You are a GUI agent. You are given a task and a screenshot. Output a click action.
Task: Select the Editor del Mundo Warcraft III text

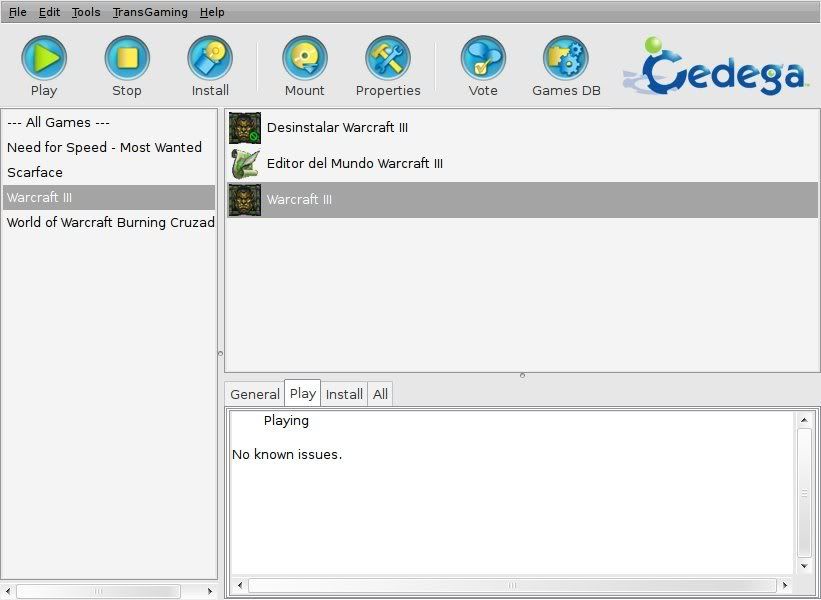click(354, 163)
